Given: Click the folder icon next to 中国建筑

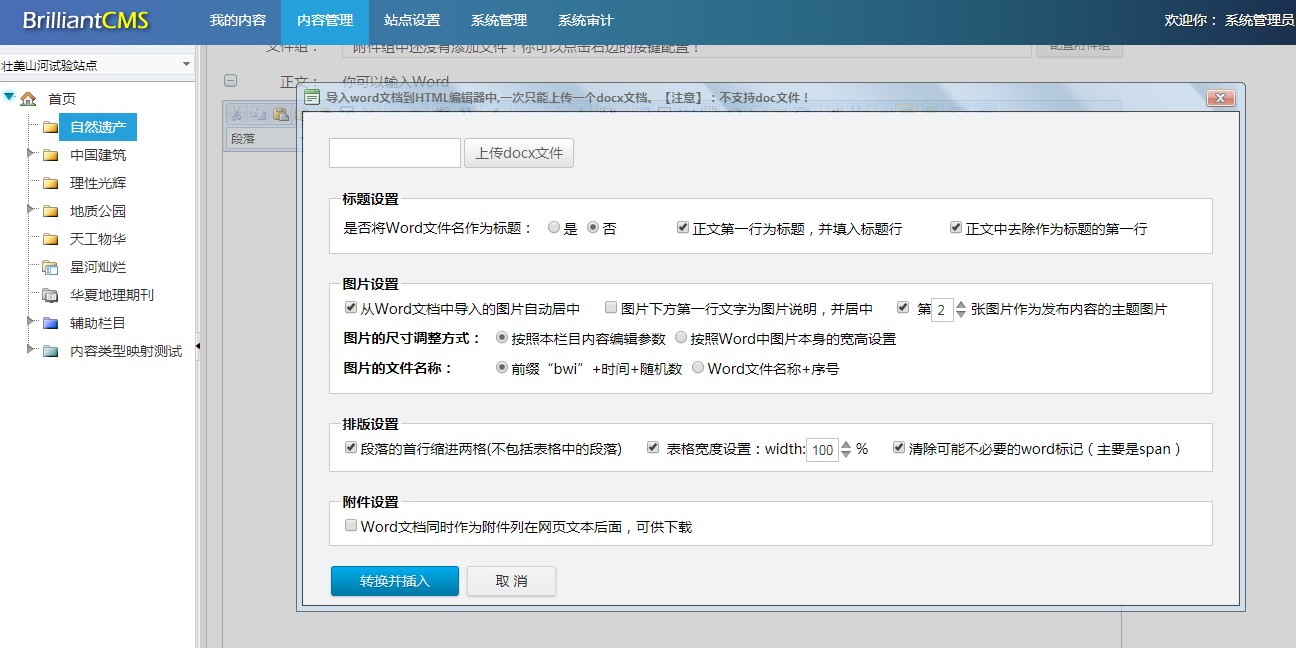Looking at the screenshot, I should point(50,155).
